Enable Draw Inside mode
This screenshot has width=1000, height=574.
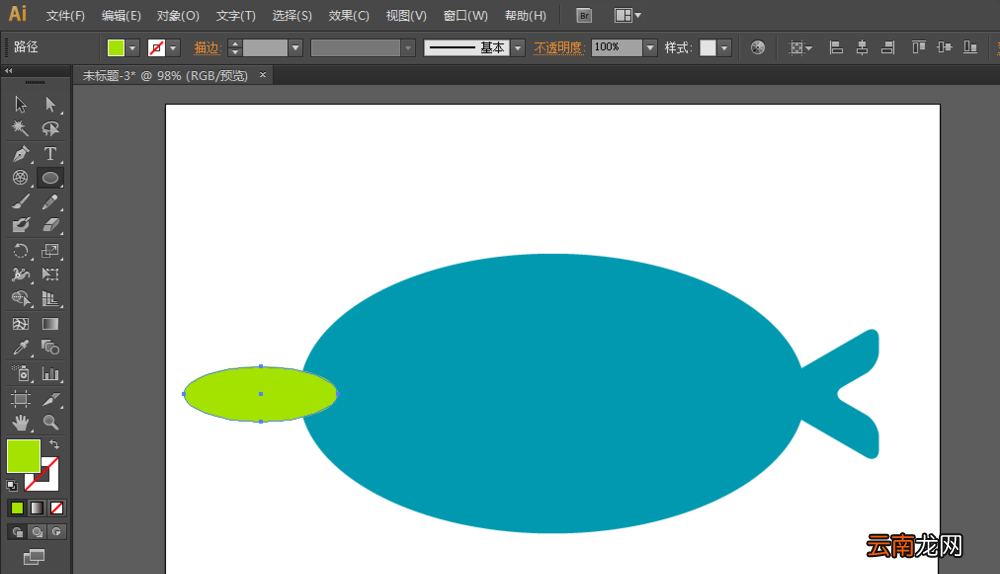pyautogui.click(x=56, y=531)
